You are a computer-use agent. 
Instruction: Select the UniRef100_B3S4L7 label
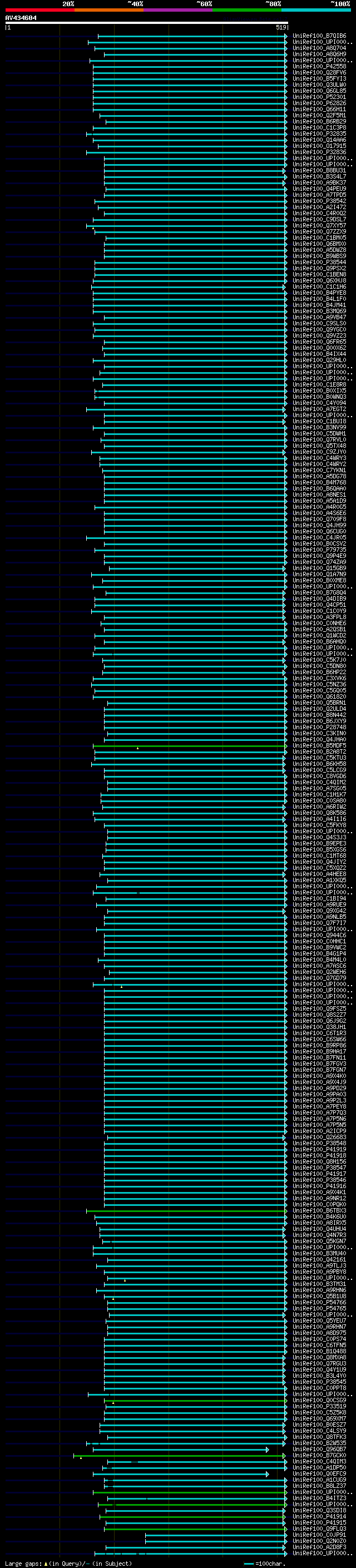point(319,176)
